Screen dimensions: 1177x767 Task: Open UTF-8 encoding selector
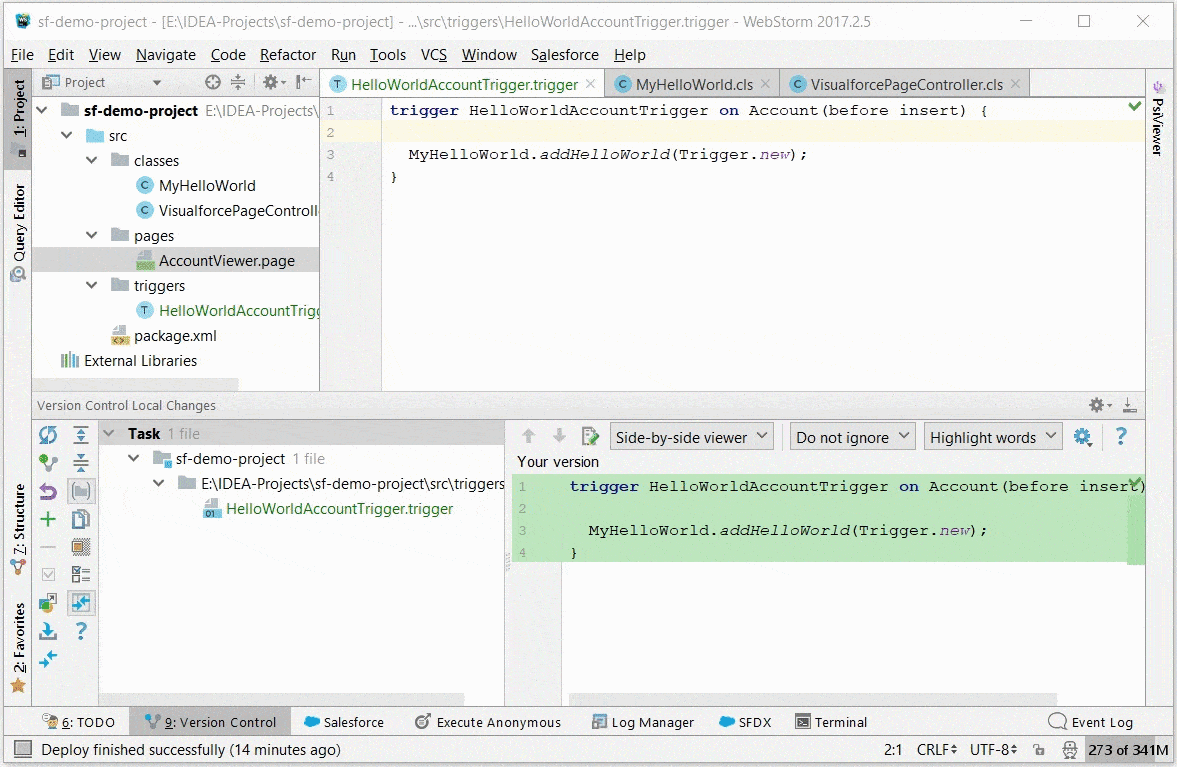click(992, 750)
